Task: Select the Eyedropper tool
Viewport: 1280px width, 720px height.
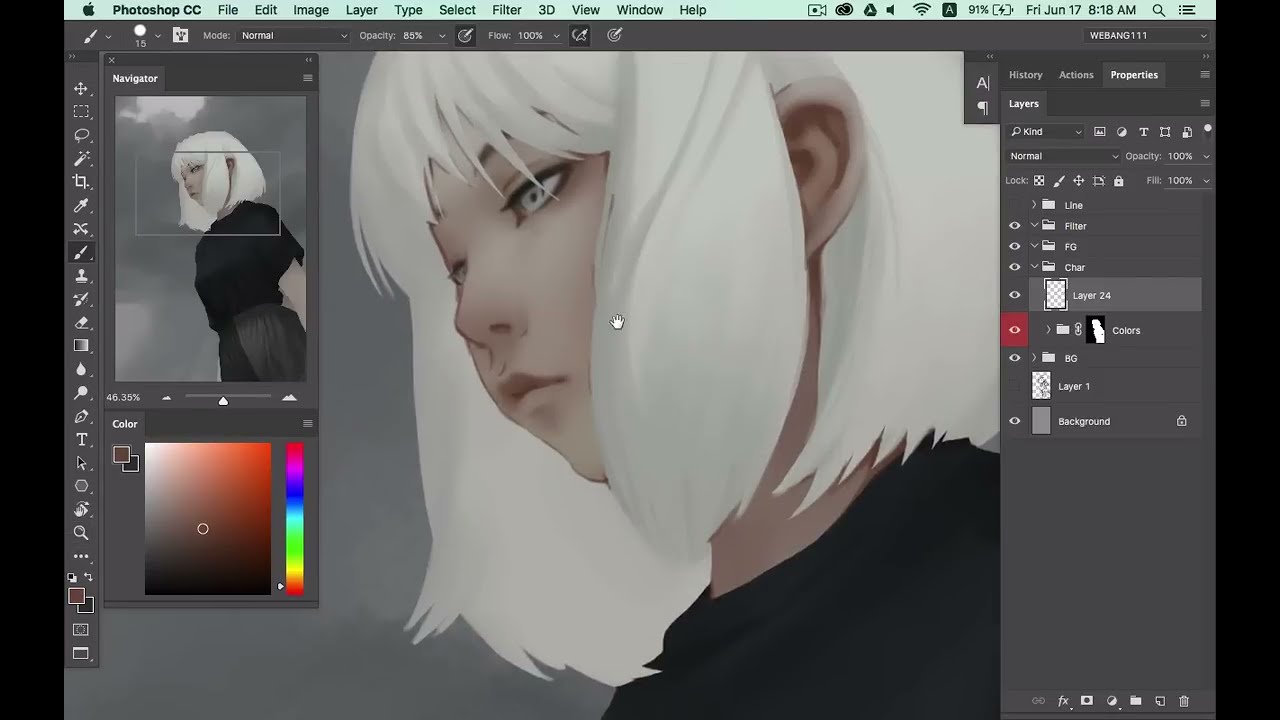Action: (x=81, y=205)
